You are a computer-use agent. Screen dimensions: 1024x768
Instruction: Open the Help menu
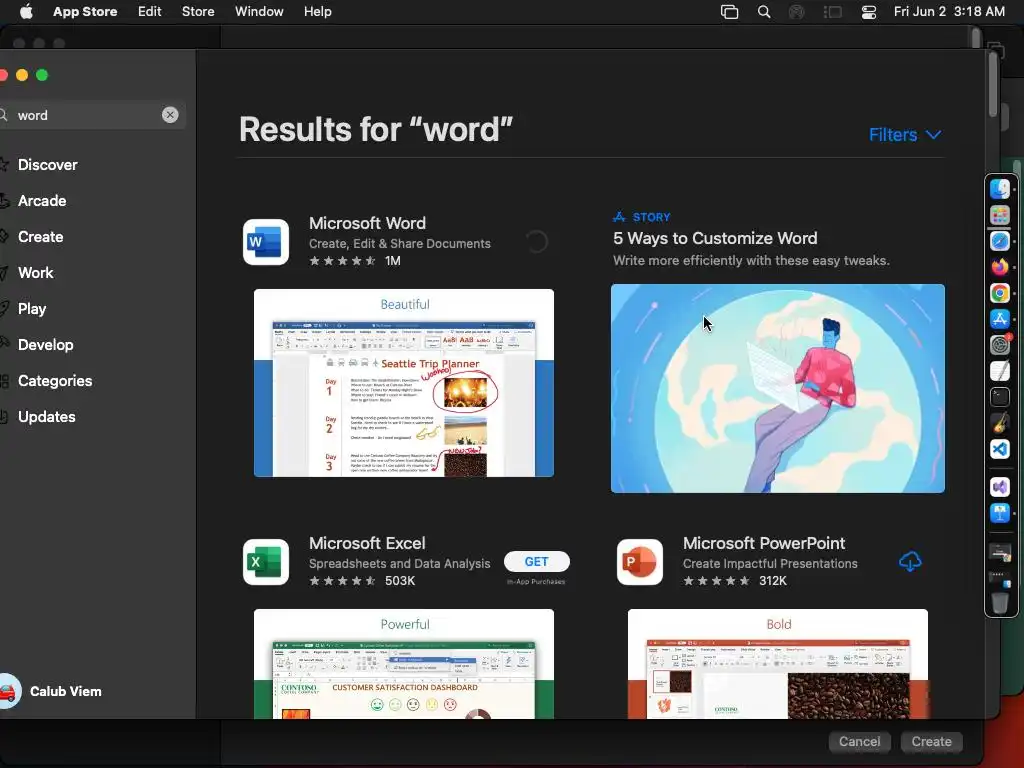pos(317,12)
